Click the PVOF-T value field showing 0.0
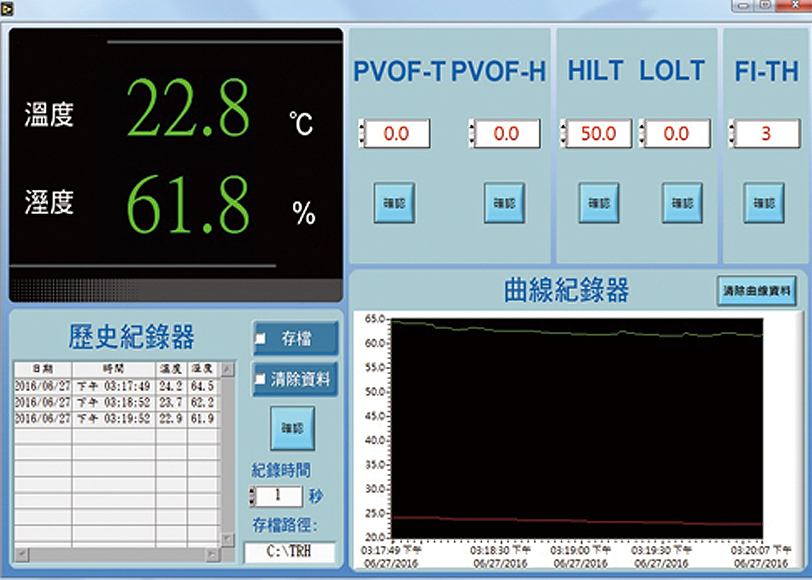The width and height of the screenshot is (812, 580). [x=397, y=134]
